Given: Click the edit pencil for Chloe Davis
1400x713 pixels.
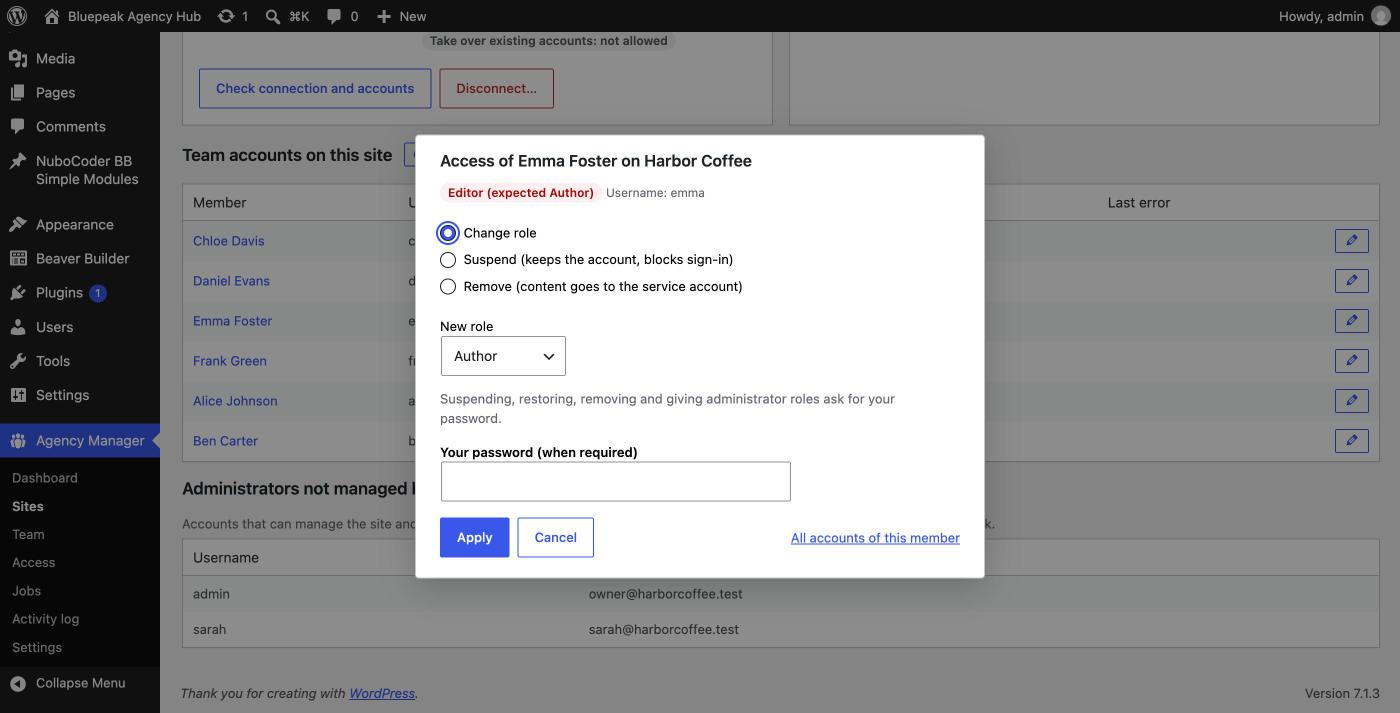Looking at the screenshot, I should [1352, 241].
